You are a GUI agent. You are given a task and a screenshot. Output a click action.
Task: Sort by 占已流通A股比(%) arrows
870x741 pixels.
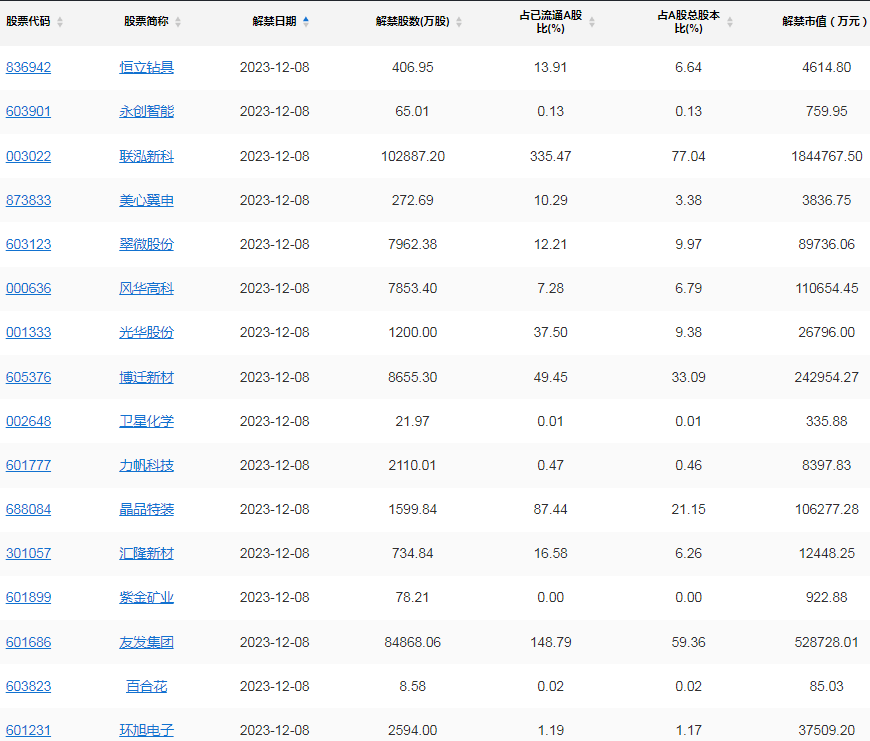592,22
